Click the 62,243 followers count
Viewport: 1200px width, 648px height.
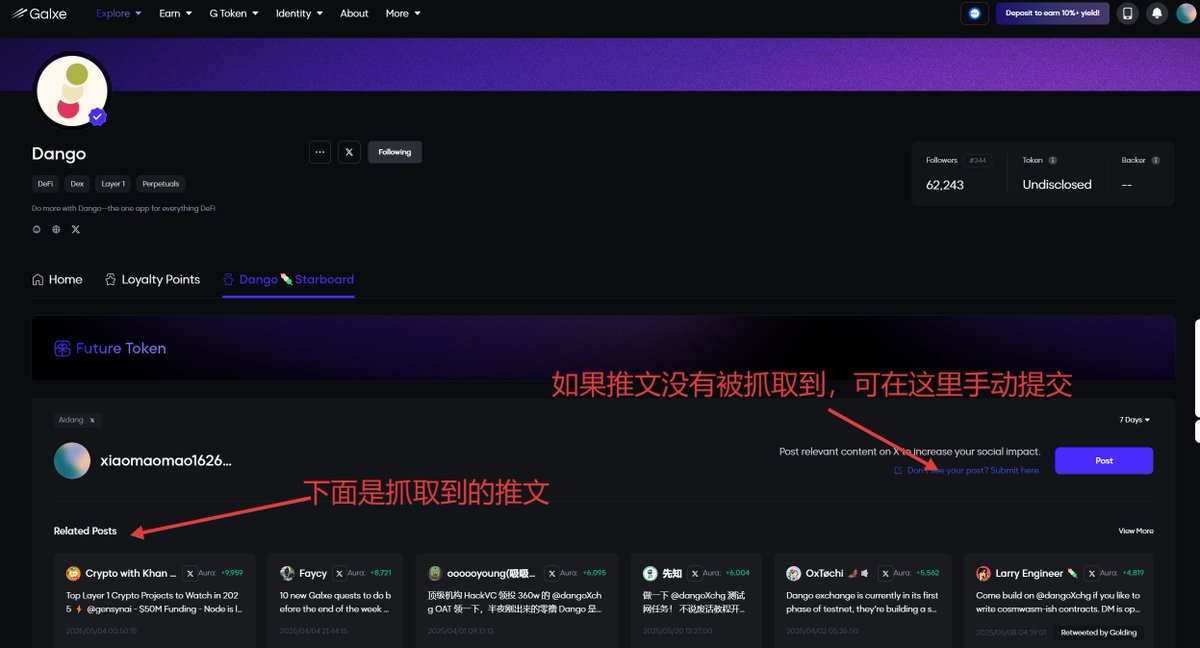point(945,185)
